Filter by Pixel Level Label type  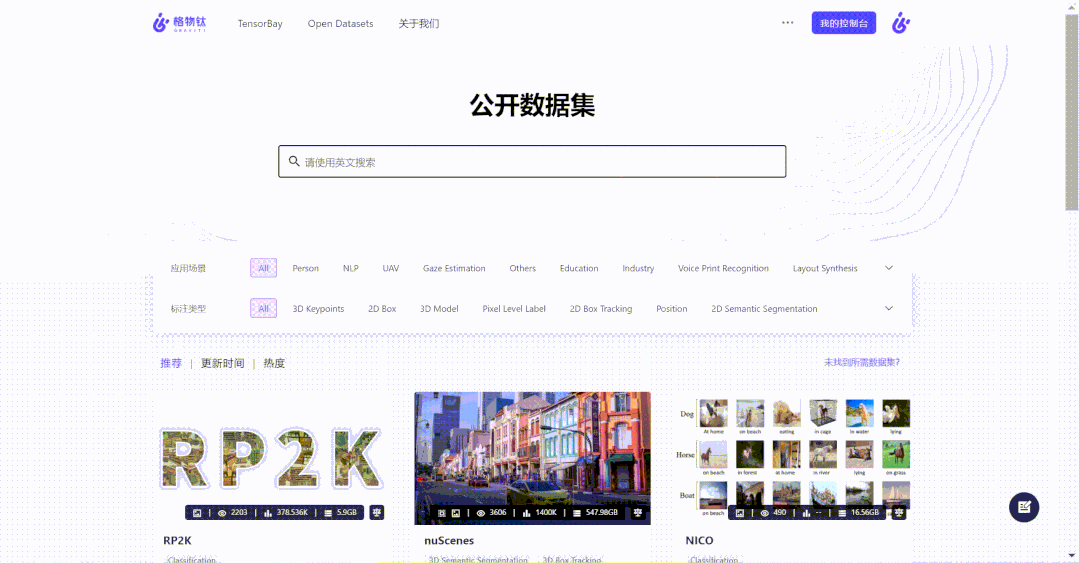click(x=514, y=309)
